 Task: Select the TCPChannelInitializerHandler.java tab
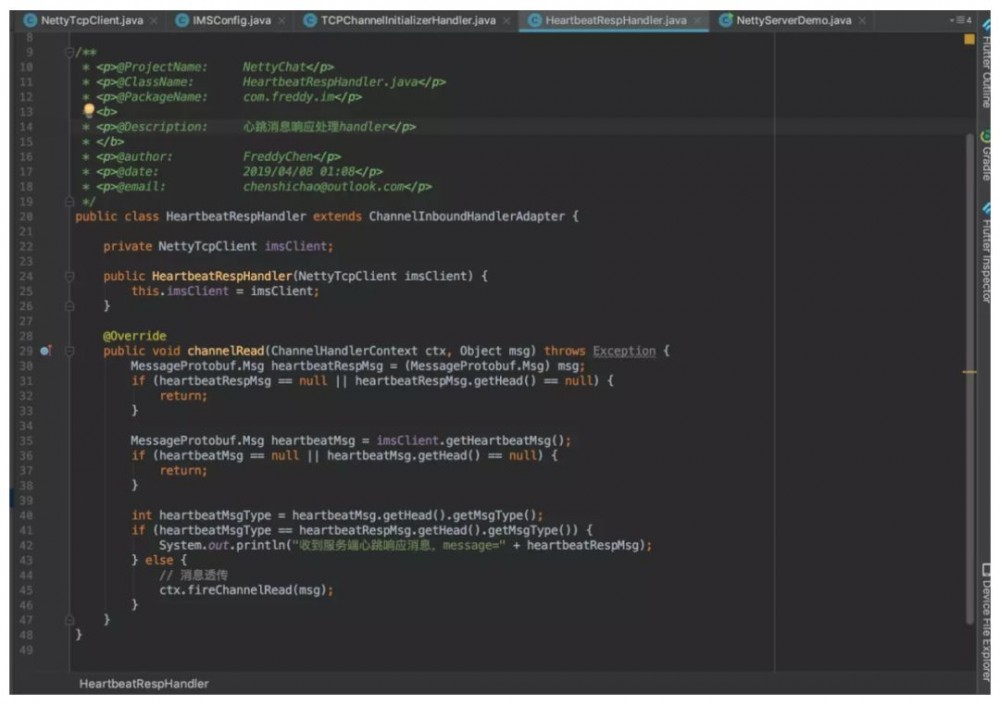[x=408, y=20]
